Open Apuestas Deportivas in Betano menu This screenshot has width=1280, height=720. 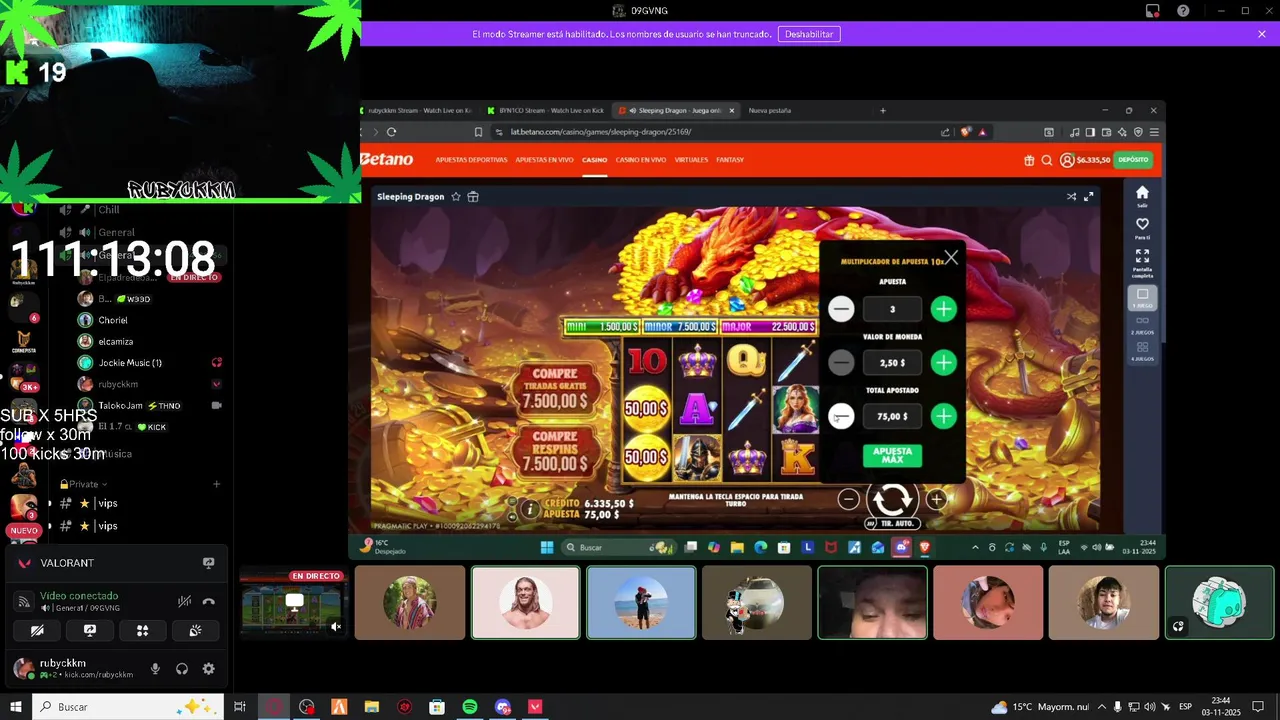click(471, 160)
